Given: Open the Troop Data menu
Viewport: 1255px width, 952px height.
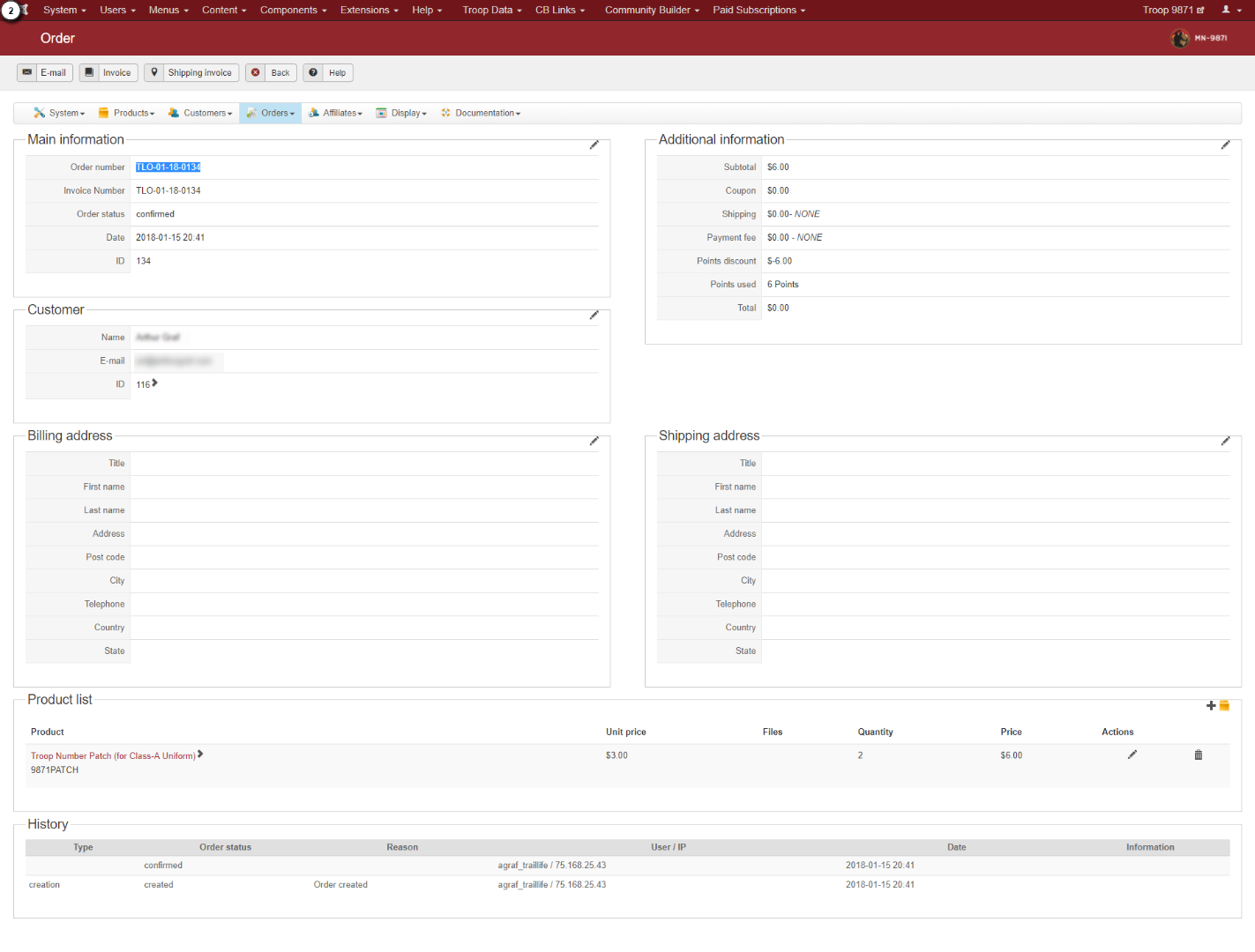Looking at the screenshot, I should click(x=491, y=11).
